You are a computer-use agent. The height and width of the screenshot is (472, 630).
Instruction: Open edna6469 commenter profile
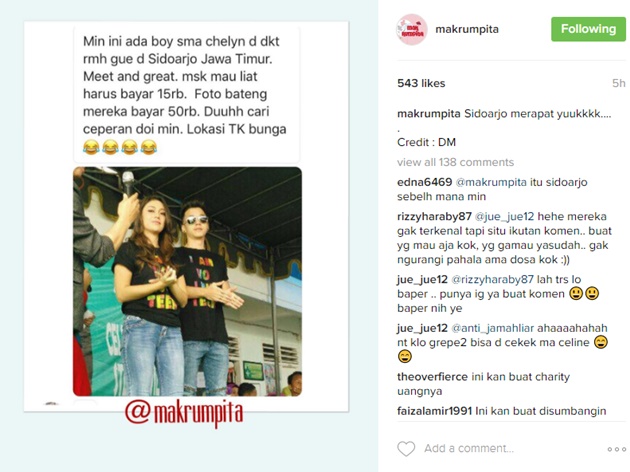coord(425,182)
